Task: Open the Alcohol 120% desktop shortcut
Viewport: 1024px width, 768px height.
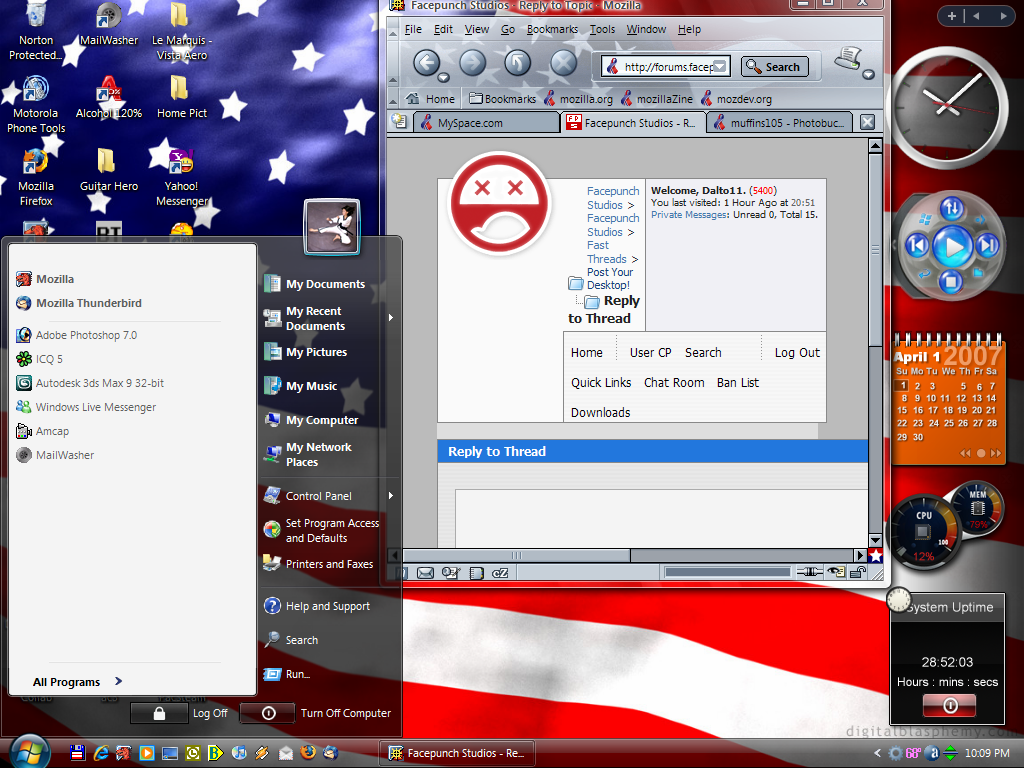Action: tap(108, 98)
